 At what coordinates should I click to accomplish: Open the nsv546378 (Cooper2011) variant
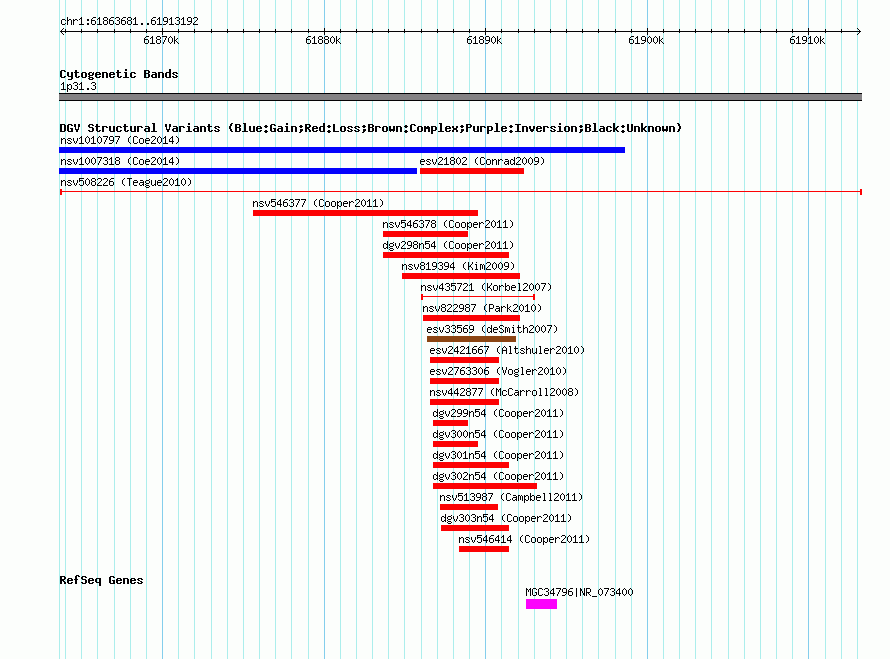(448, 224)
